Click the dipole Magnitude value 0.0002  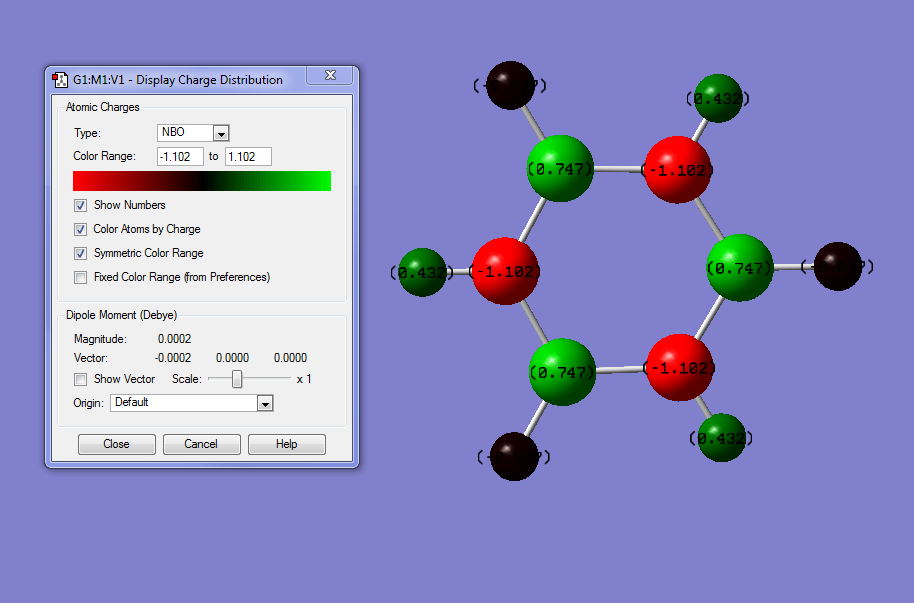pos(174,339)
